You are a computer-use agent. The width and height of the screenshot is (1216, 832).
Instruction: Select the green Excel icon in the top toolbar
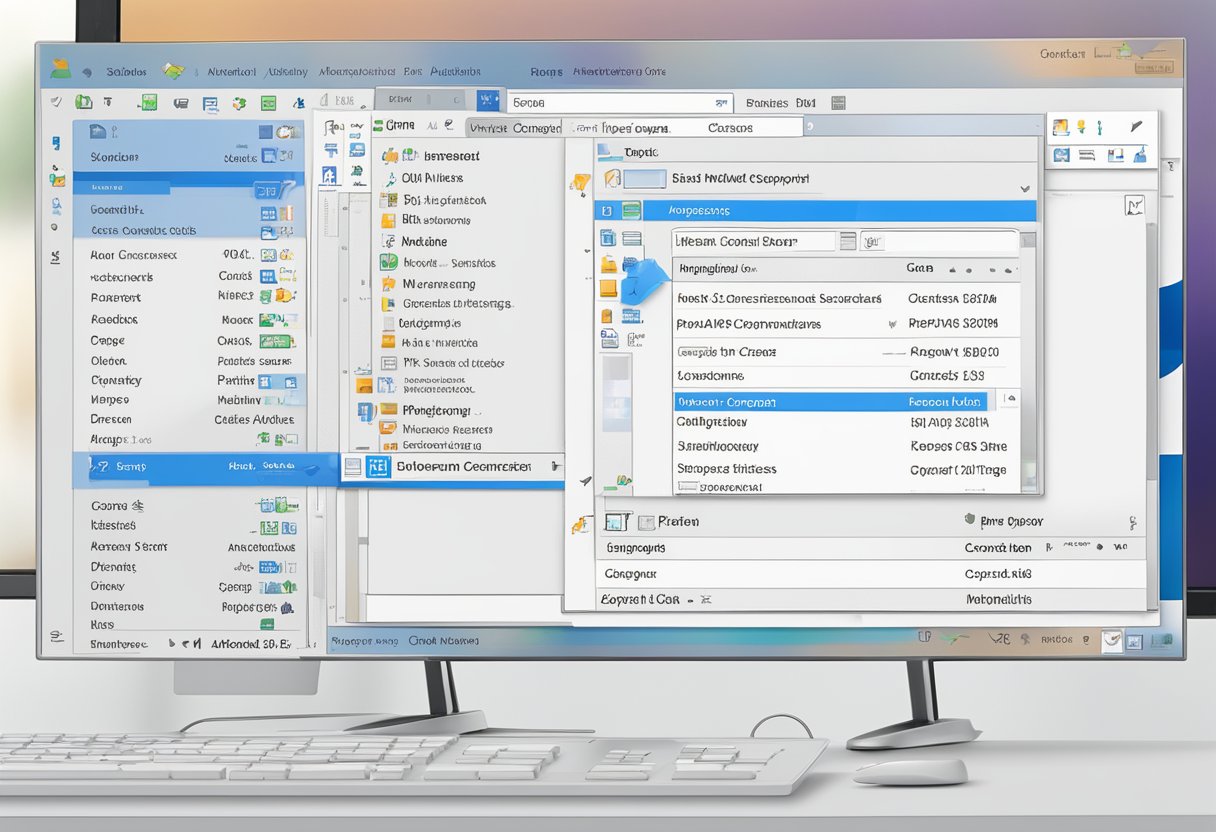coord(267,102)
